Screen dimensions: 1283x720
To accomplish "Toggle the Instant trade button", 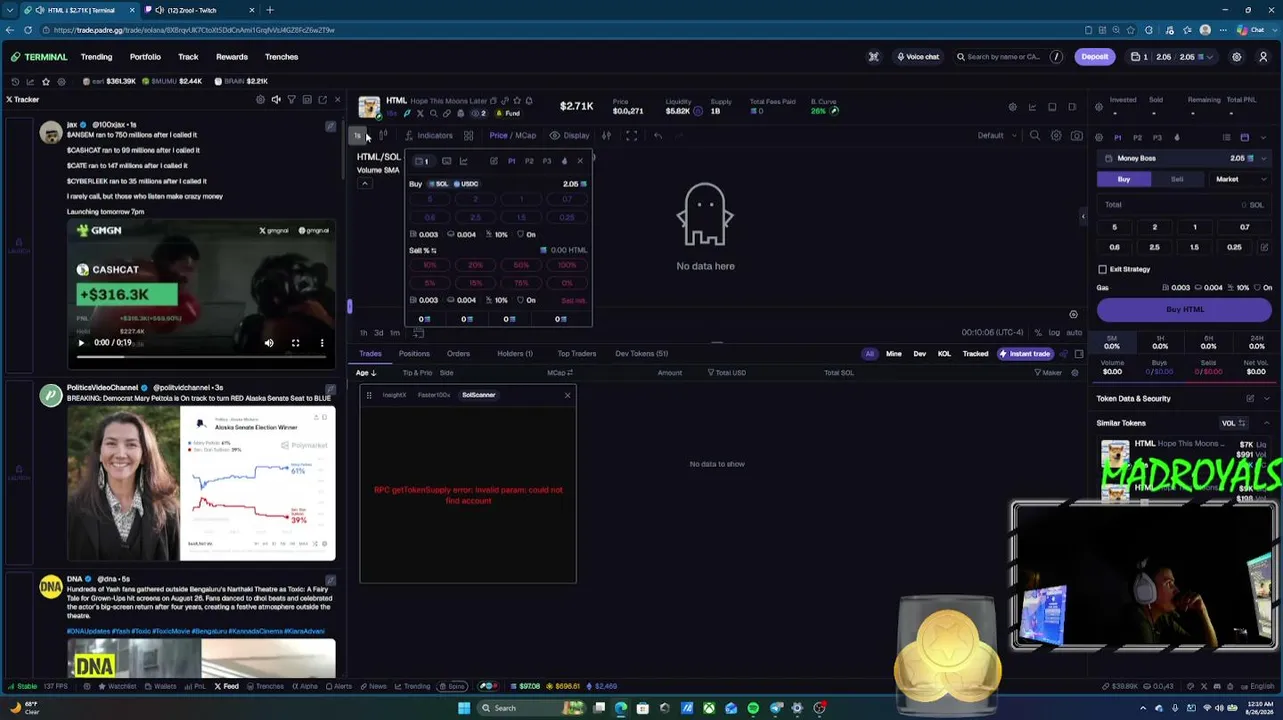I will tap(1025, 353).
